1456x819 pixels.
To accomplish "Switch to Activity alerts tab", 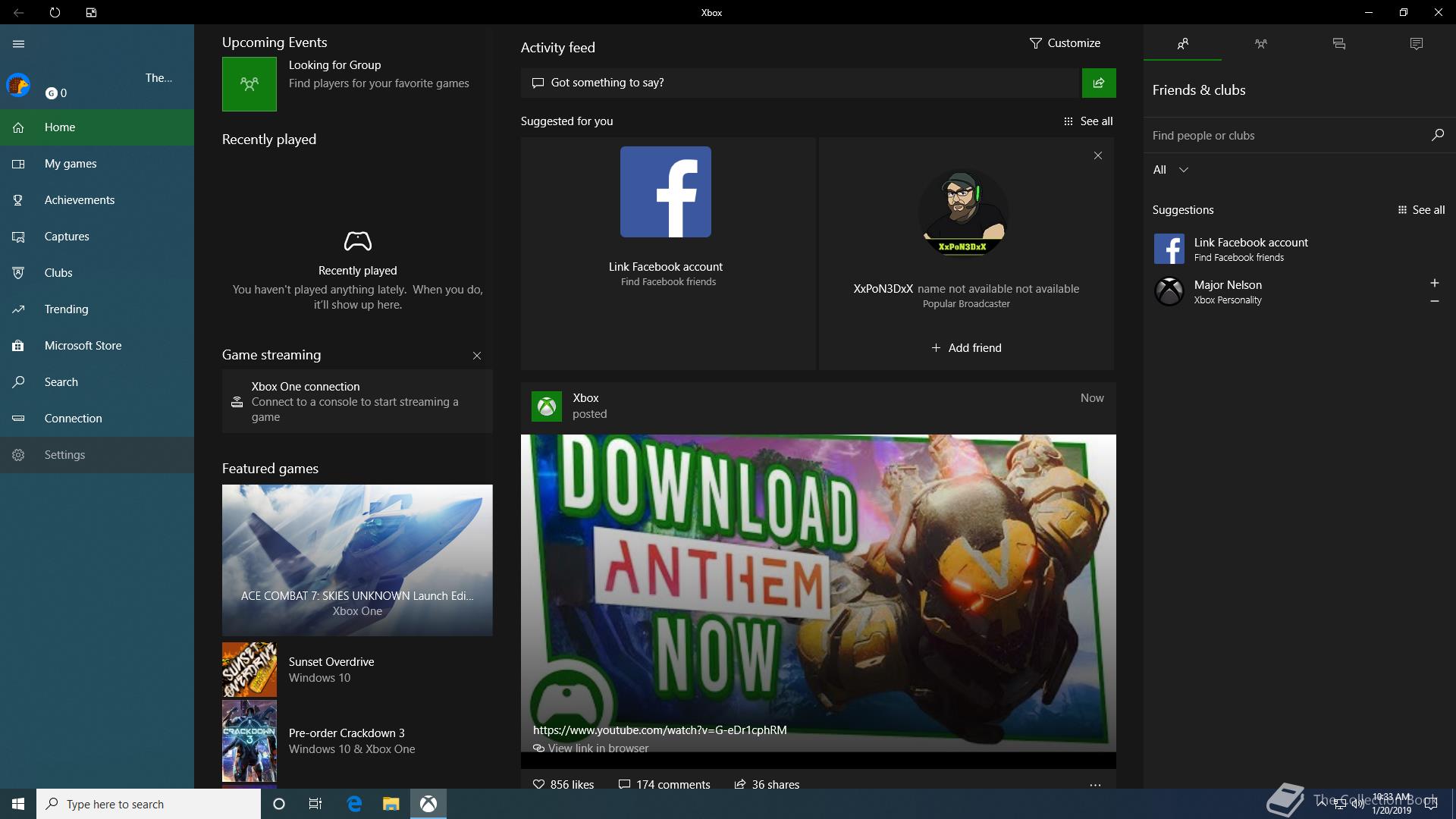I will [1416, 43].
